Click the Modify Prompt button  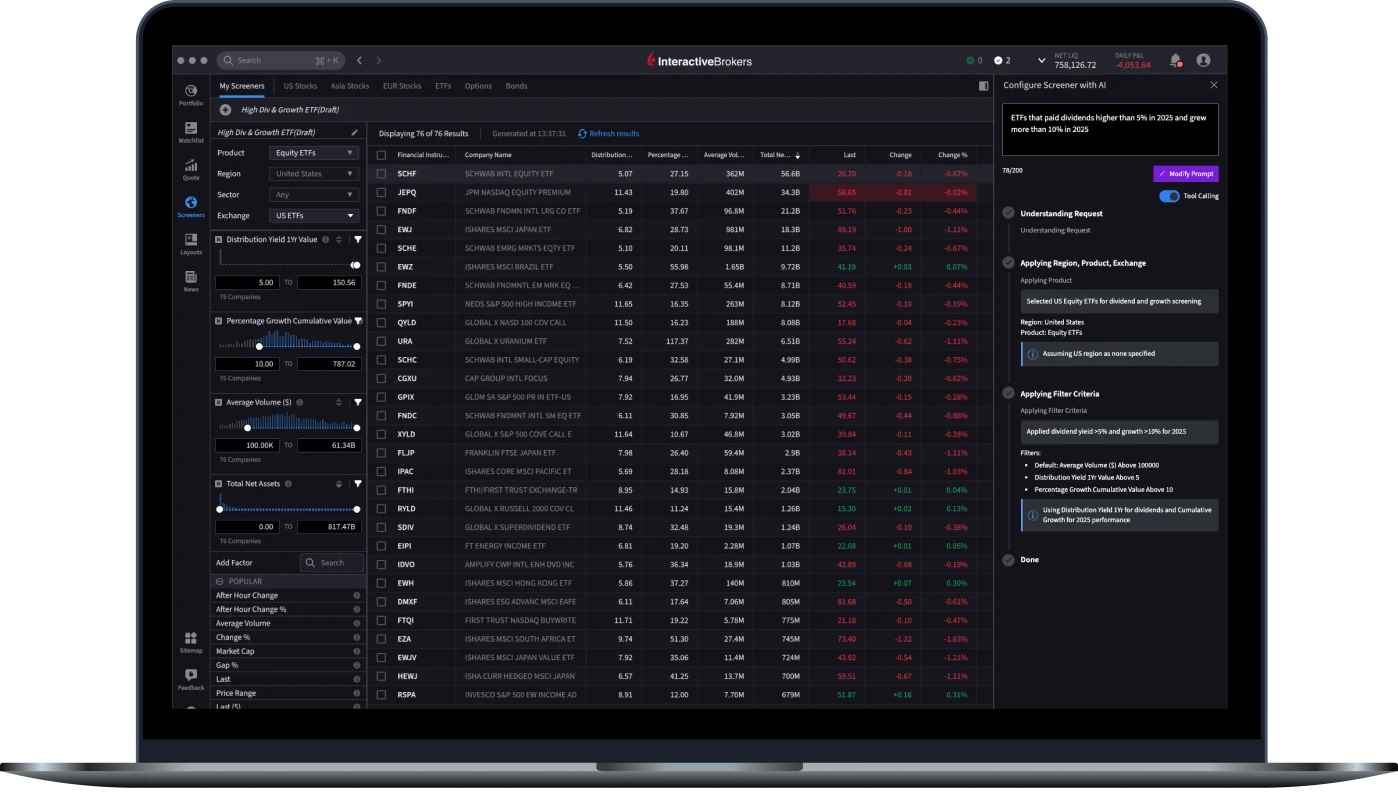coord(1186,173)
